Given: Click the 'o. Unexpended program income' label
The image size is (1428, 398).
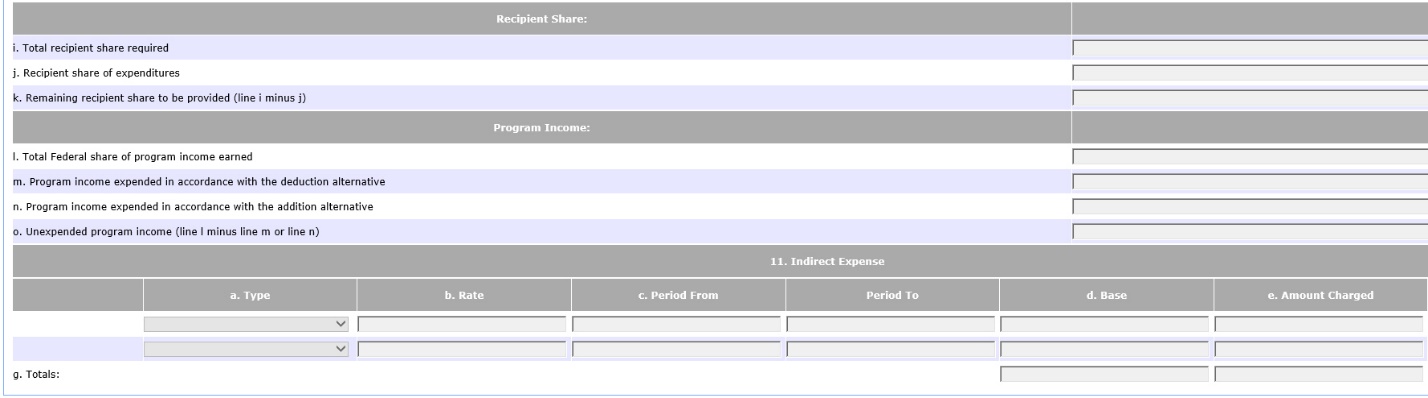Looking at the screenshot, I should 166,231.
